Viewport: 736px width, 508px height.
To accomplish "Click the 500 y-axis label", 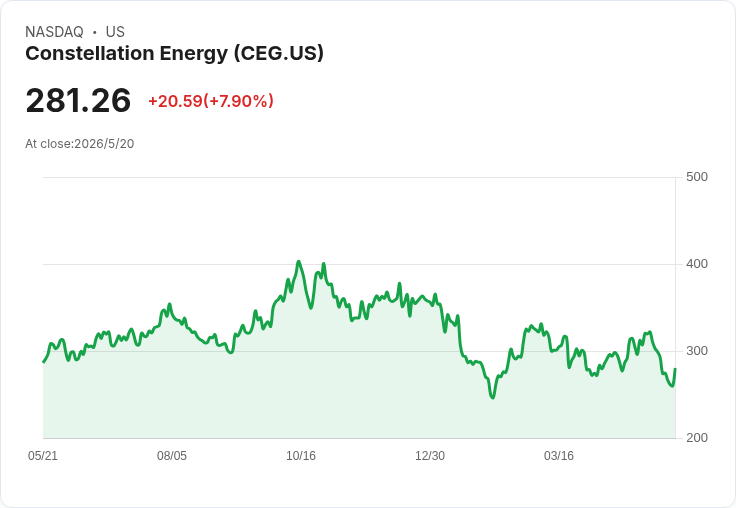I will 697,177.
